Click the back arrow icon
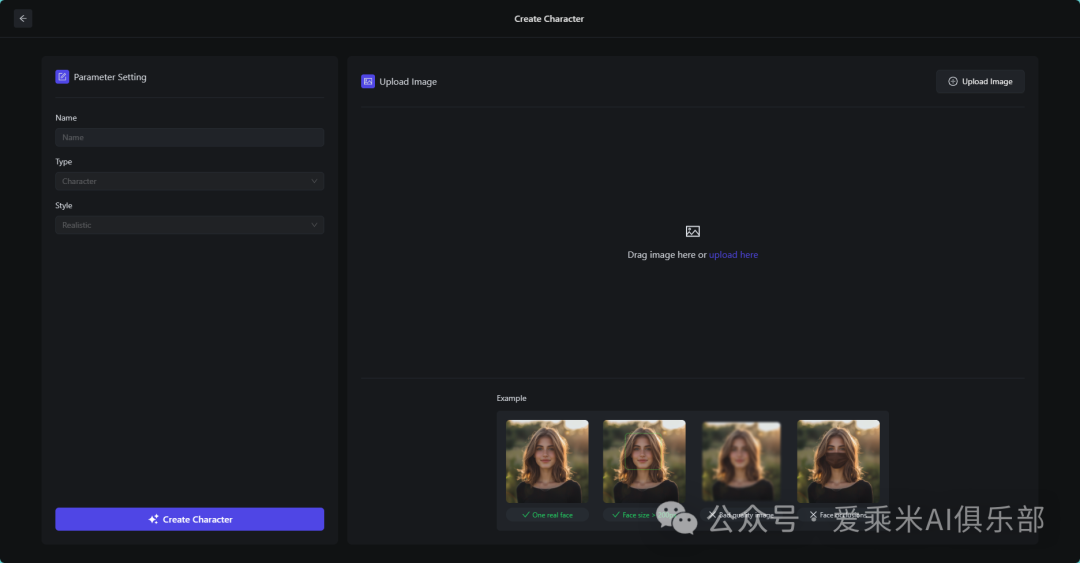The height and width of the screenshot is (563, 1080). (23, 18)
